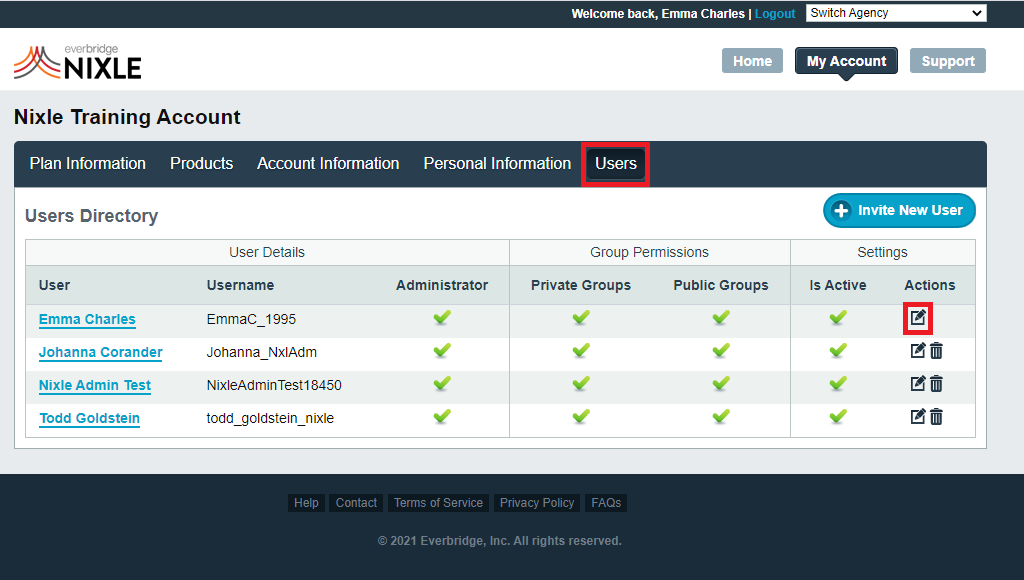
Task: Open My Account section
Action: [846, 61]
